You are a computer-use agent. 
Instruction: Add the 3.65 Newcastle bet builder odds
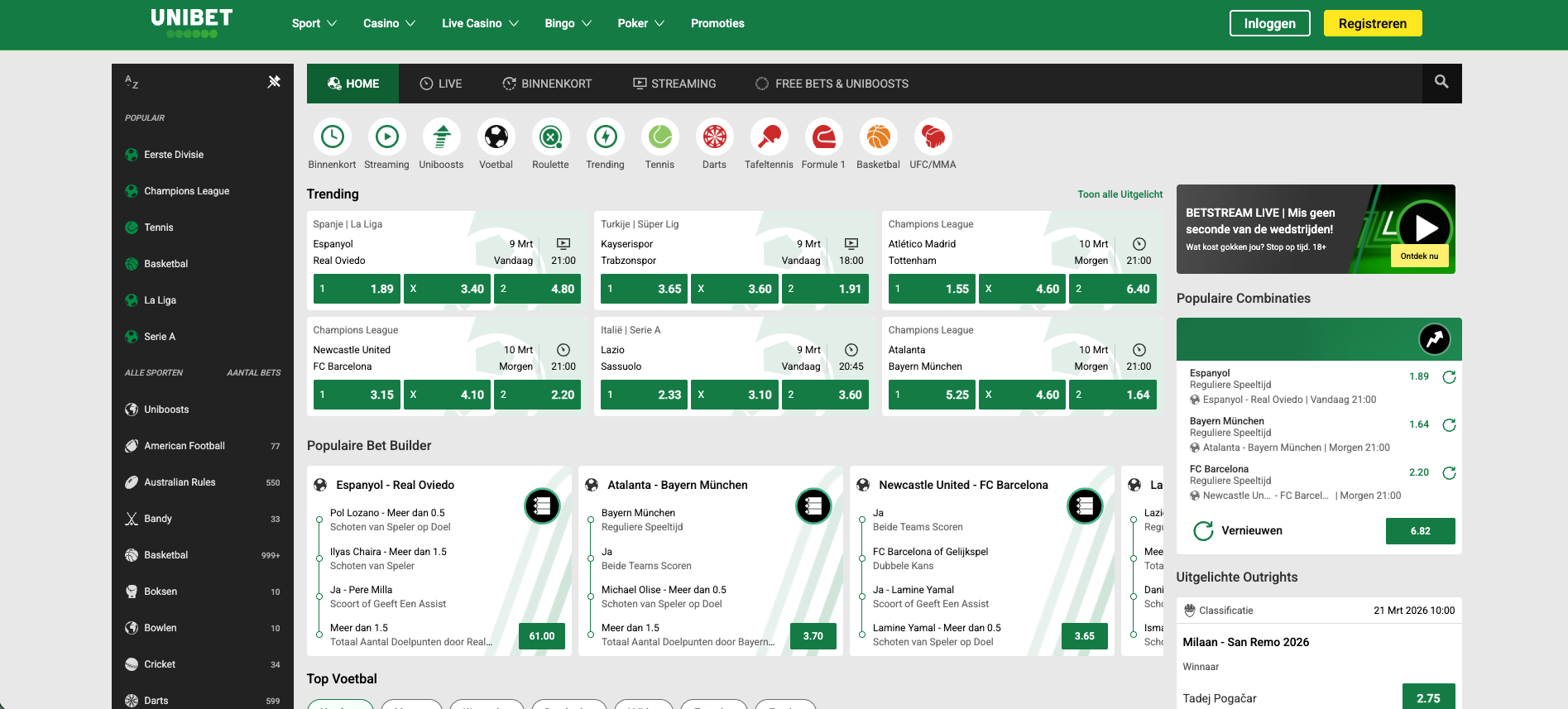click(x=1085, y=636)
